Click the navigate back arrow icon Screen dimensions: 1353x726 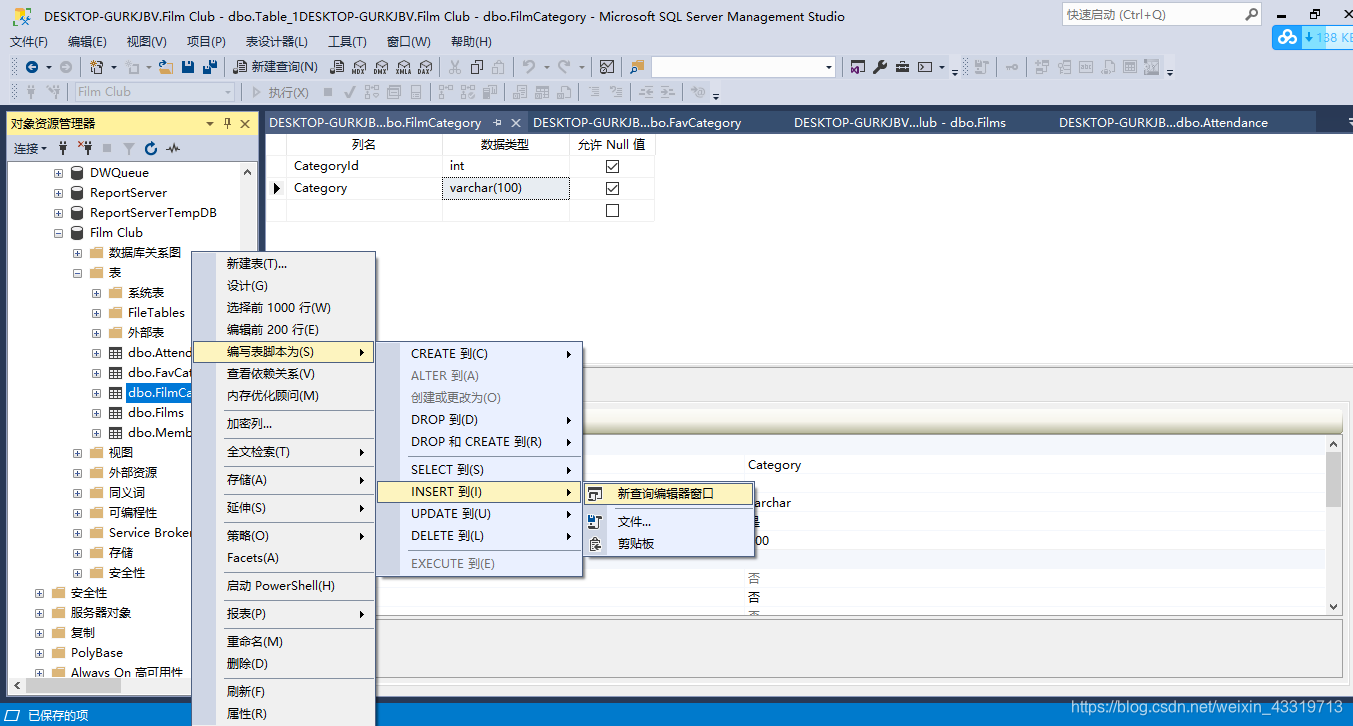[x=32, y=67]
